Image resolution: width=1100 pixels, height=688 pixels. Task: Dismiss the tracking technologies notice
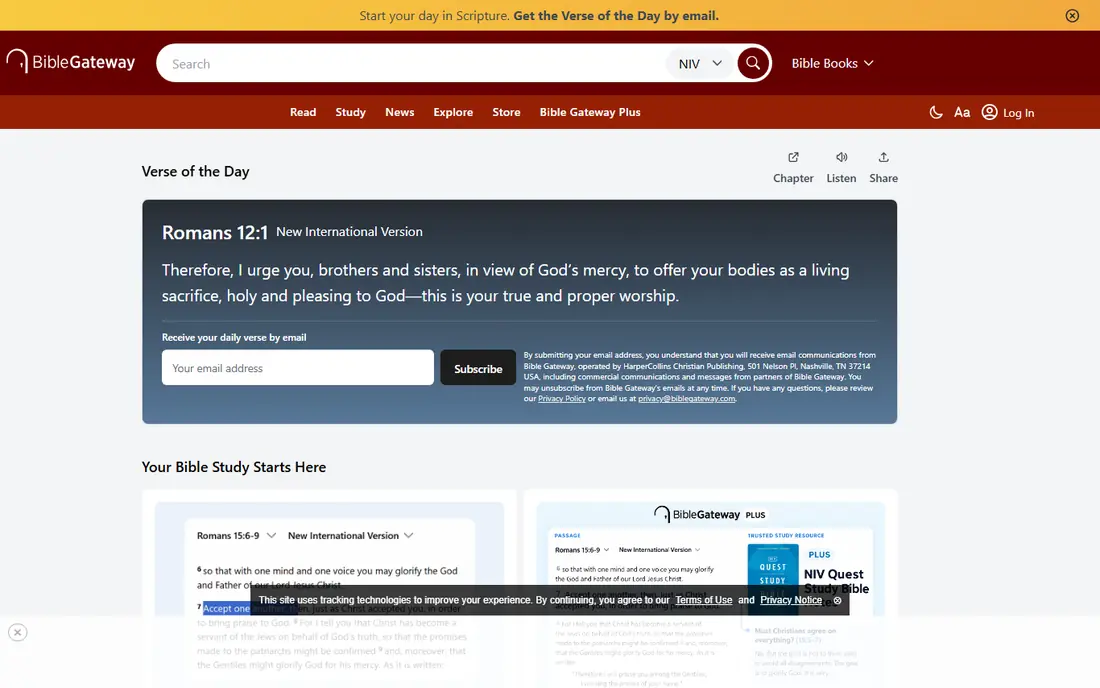(x=837, y=600)
